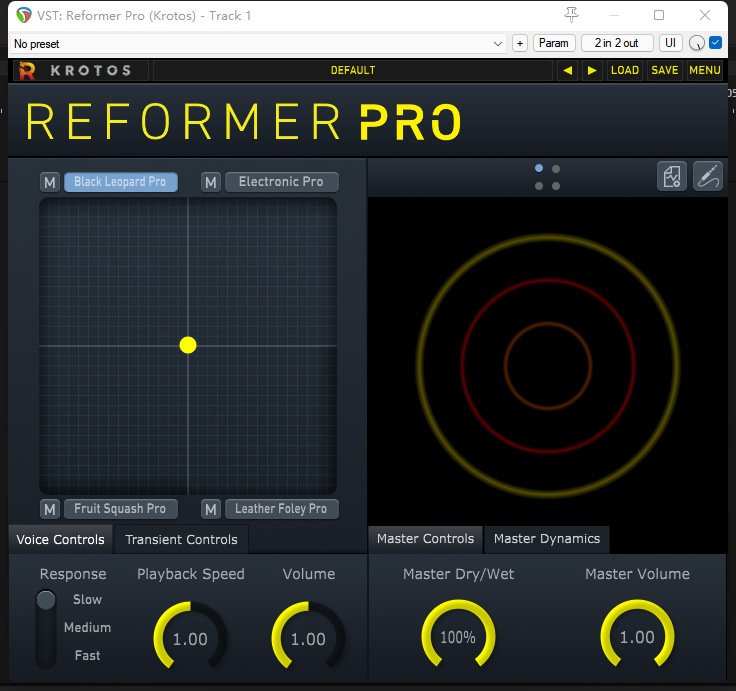Click the Krotos R logo icon
The width and height of the screenshot is (736, 691).
[x=27, y=70]
